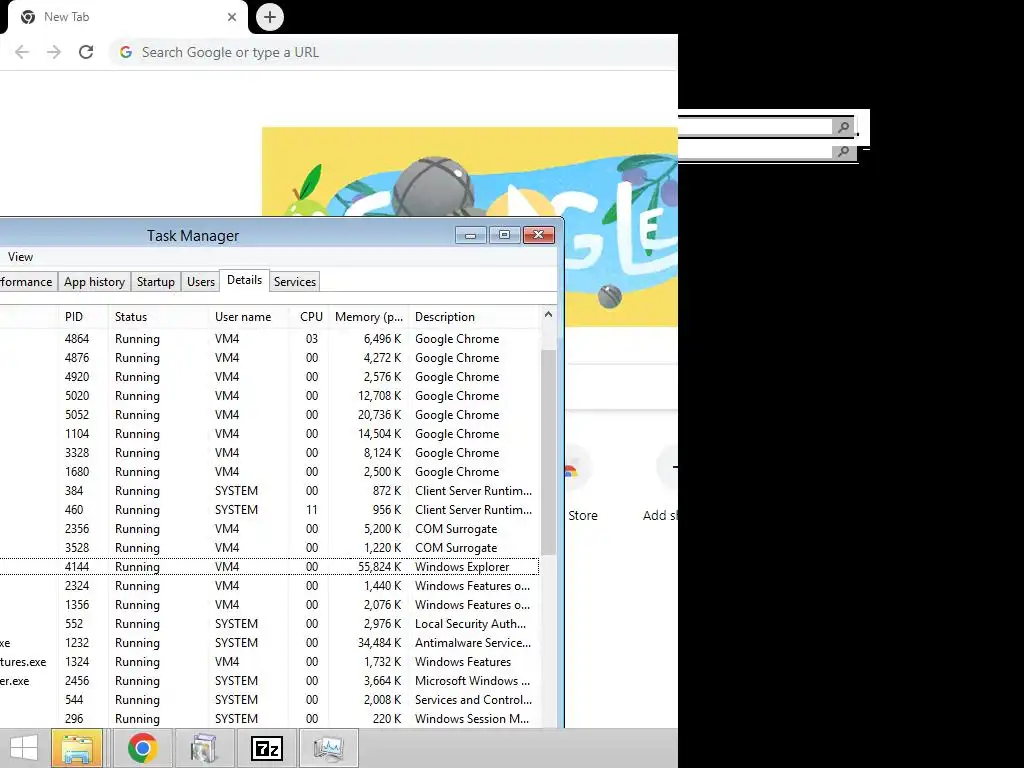Select the process row with PID 4876

270,358
